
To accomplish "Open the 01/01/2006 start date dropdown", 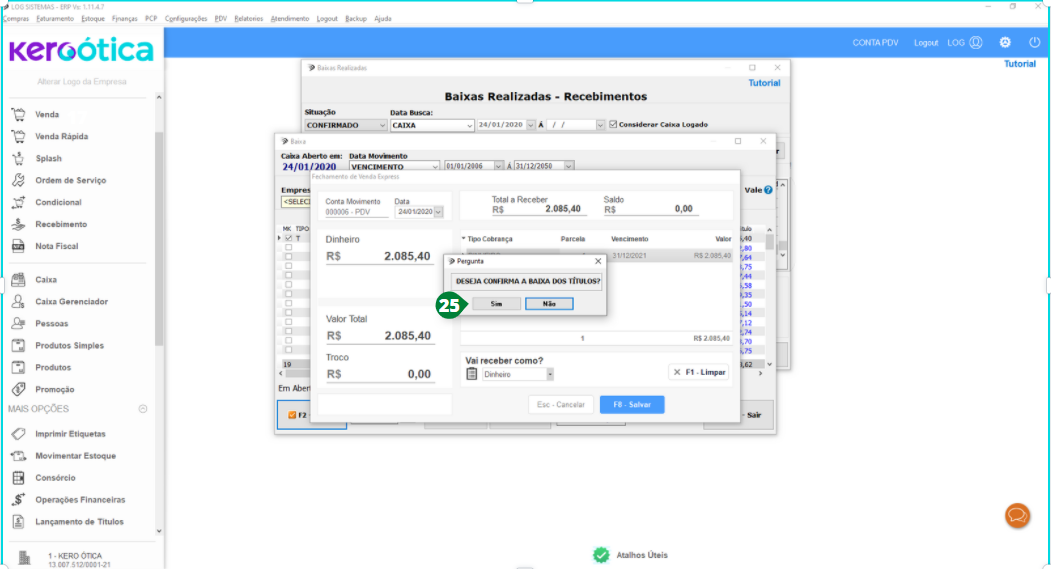I will click(x=498, y=166).
